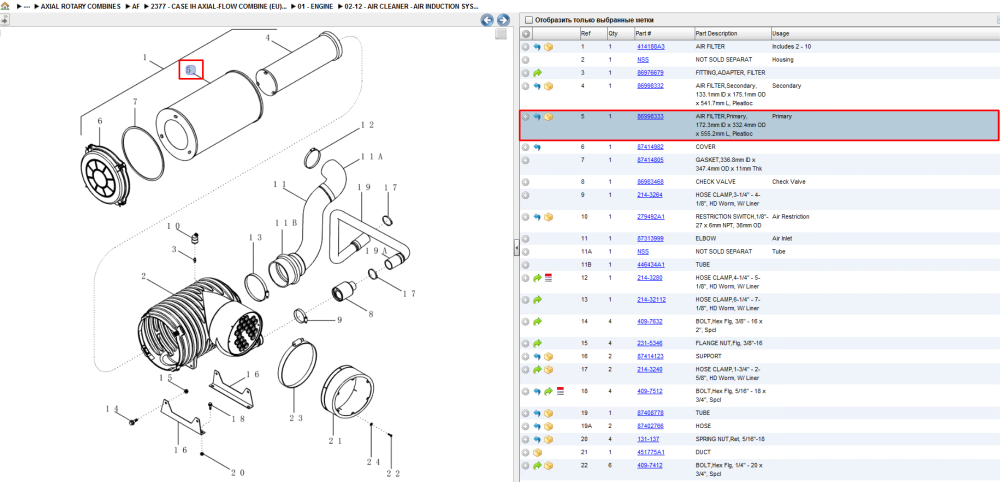Select callout 21 duct on the diagram
1000x482 pixels.
[335, 441]
